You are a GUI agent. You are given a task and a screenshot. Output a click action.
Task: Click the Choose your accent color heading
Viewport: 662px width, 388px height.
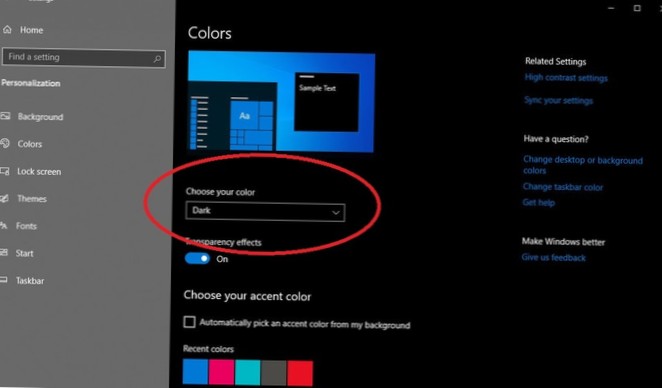[x=247, y=296]
